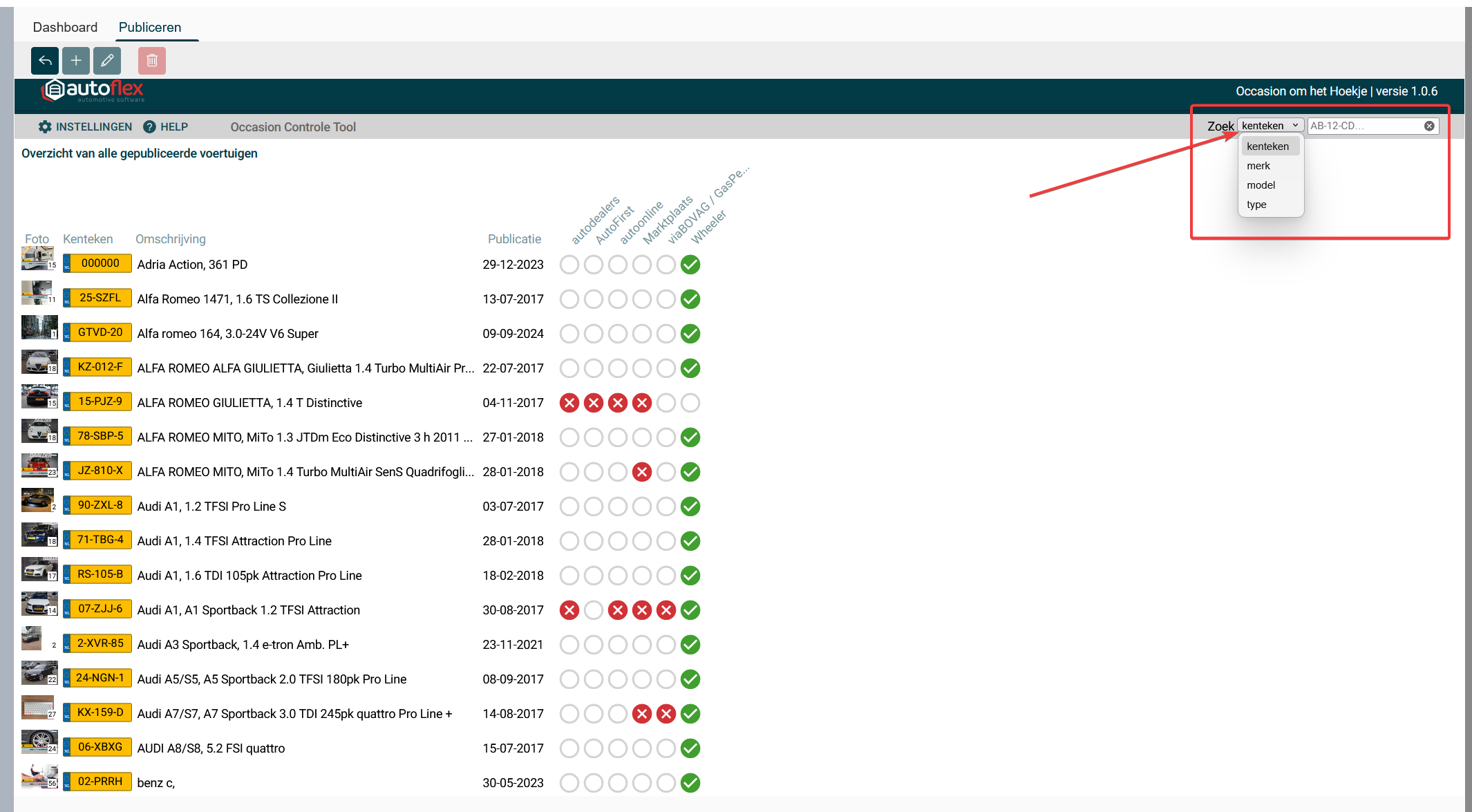Click the KZ-012-F yellow license plate

click(100, 367)
